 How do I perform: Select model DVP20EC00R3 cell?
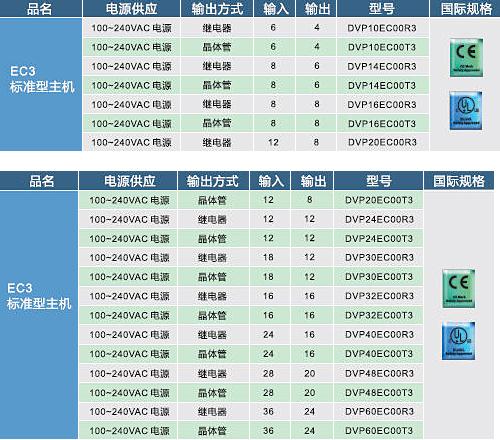coord(382,142)
